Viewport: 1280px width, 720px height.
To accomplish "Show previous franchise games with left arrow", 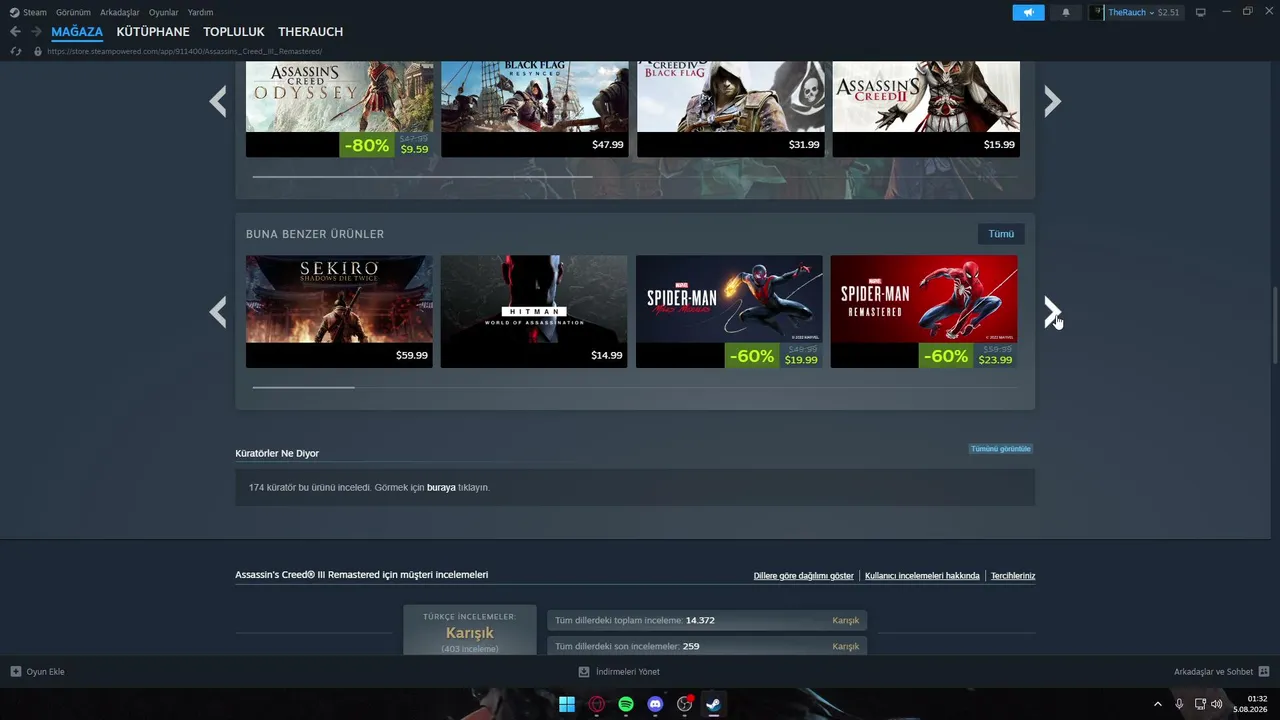I will click(217, 101).
